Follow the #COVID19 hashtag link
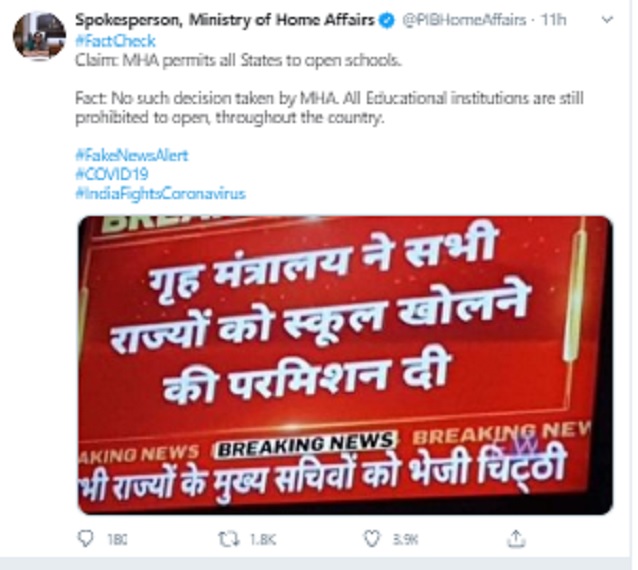The image size is (638, 570). (x=112, y=174)
